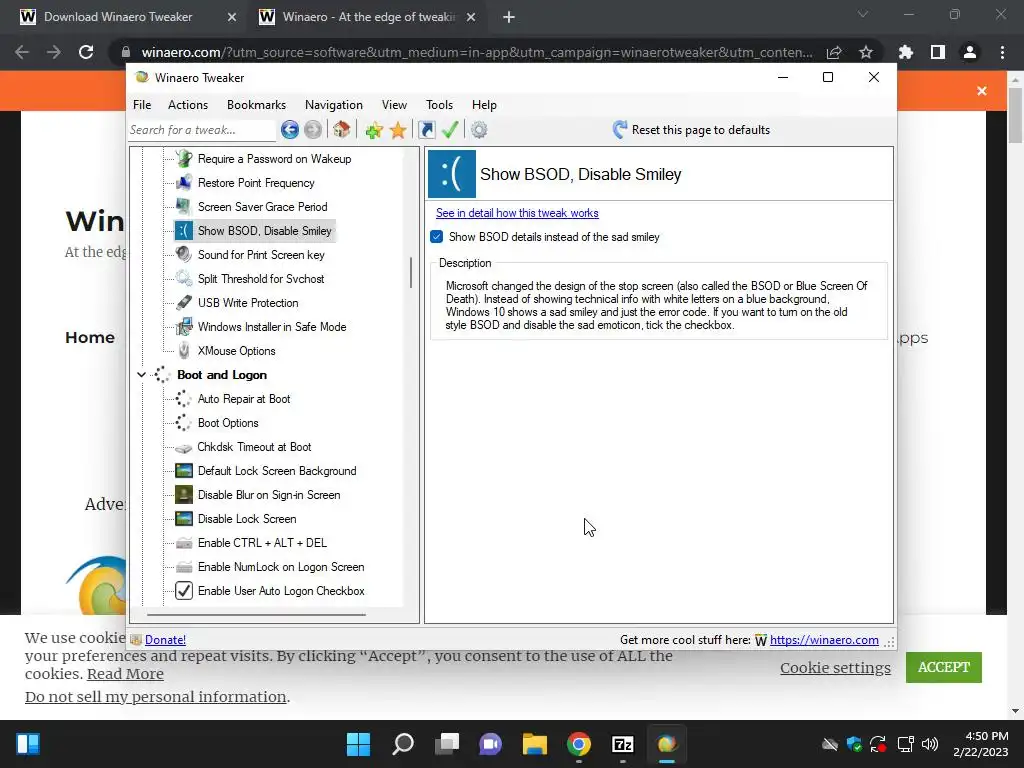
Task: Select the Show BSOD, Disable Smiley tree row
Action: pos(255,231)
